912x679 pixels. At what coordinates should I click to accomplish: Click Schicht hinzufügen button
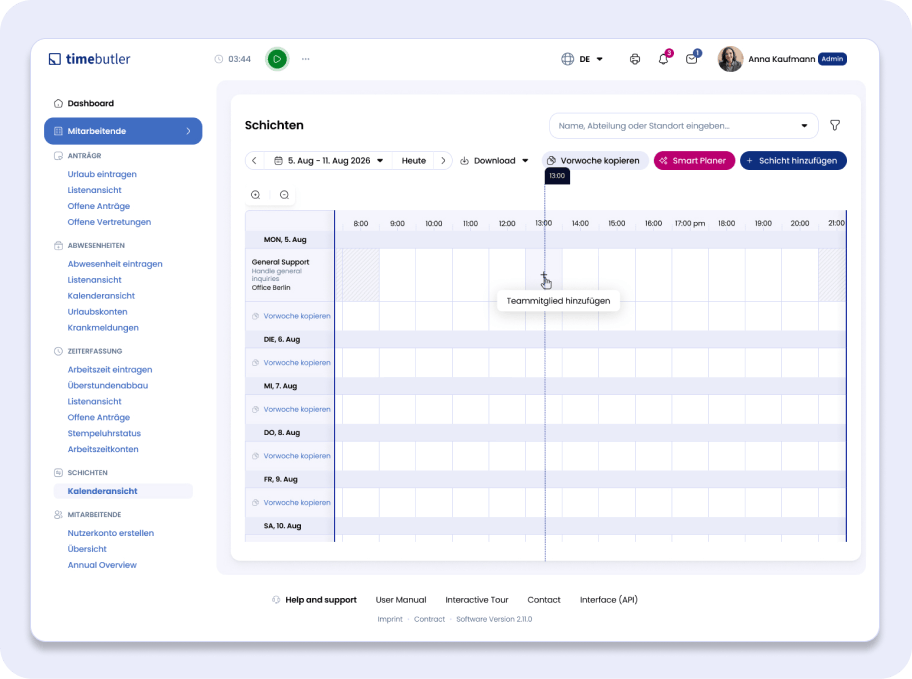pyautogui.click(x=793, y=161)
